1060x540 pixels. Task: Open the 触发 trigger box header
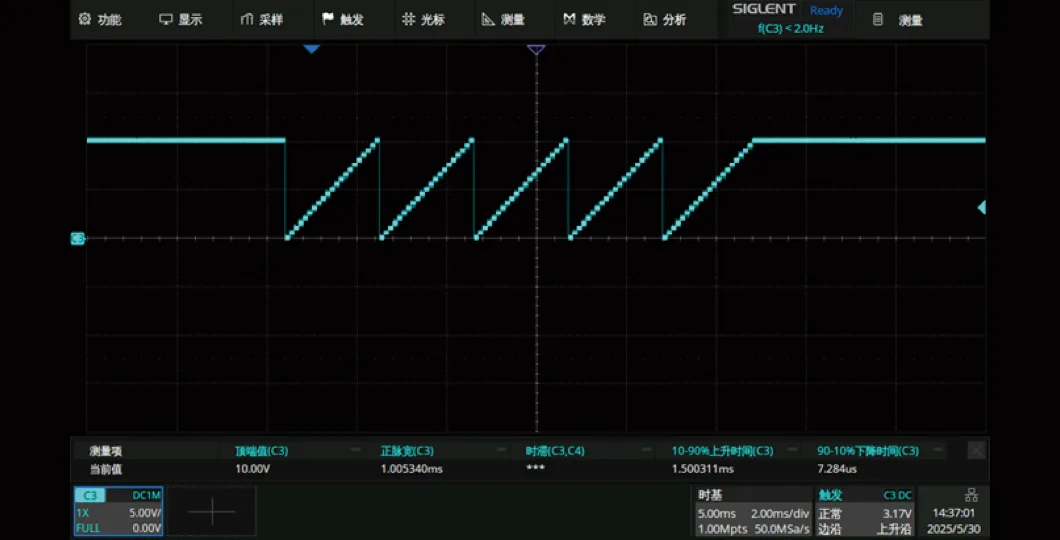[830, 495]
